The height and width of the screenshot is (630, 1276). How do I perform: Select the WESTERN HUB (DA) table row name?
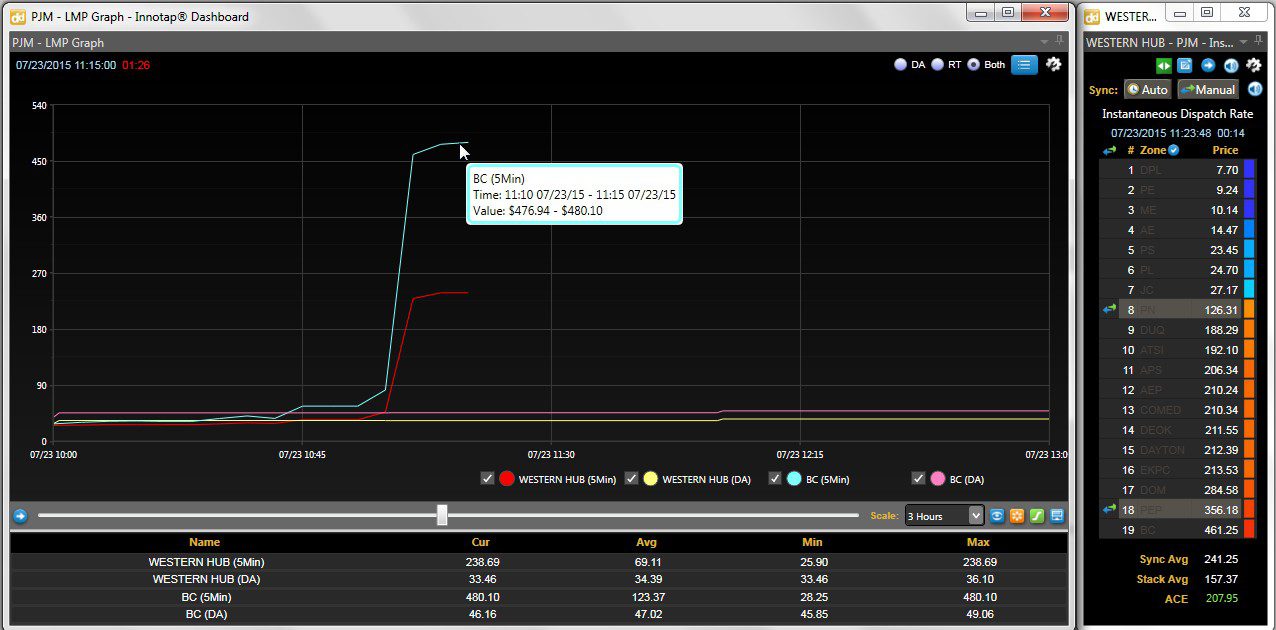(x=206, y=579)
